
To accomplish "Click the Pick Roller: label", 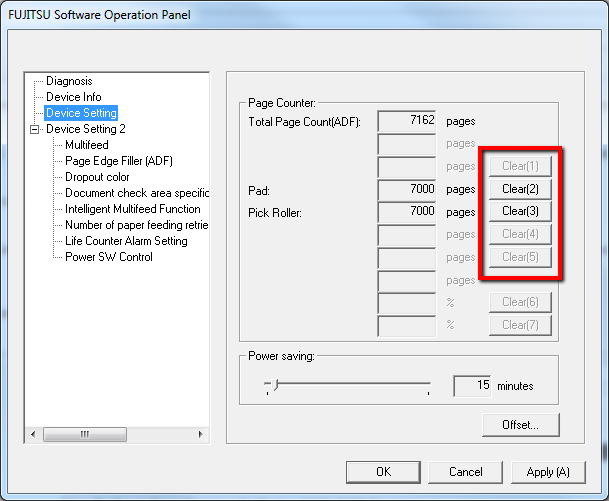I will tap(275, 213).
